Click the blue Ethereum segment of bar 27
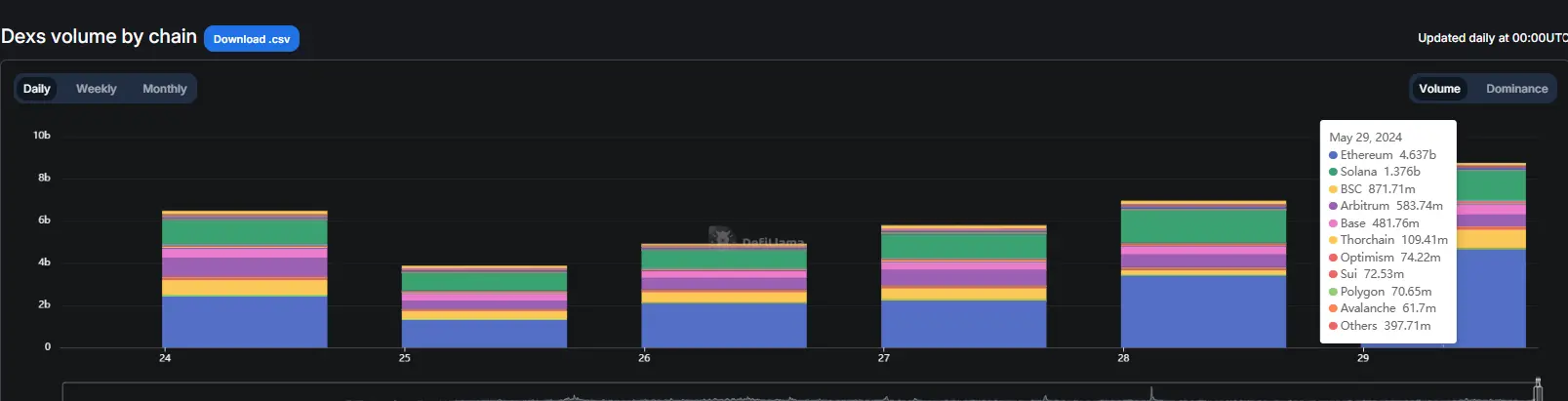The image size is (1568, 401). click(964, 324)
